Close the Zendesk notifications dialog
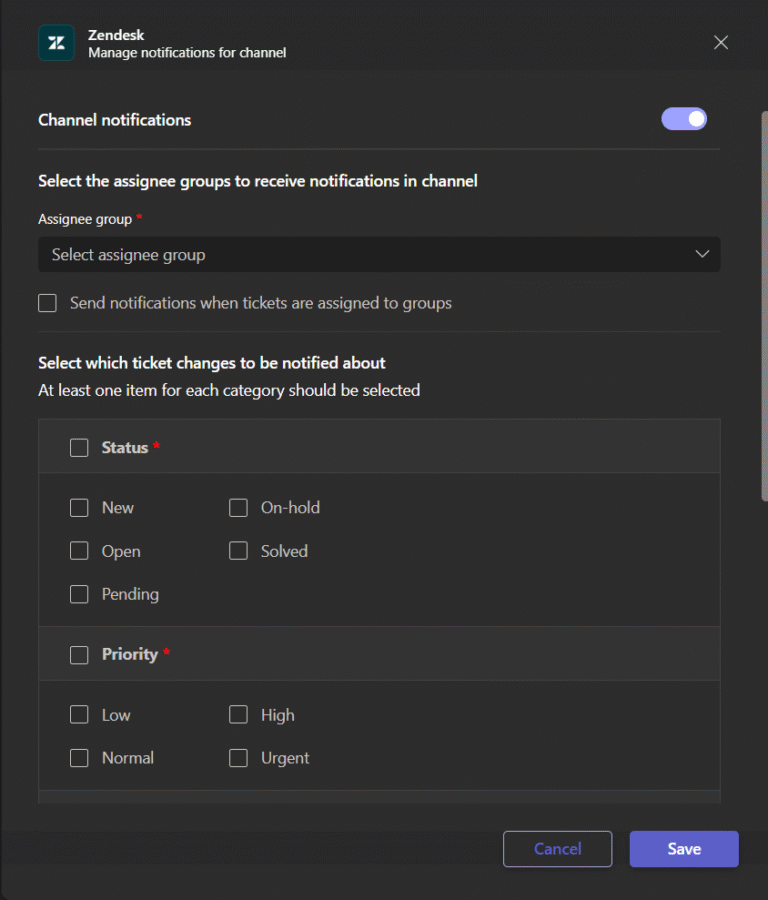 721,42
